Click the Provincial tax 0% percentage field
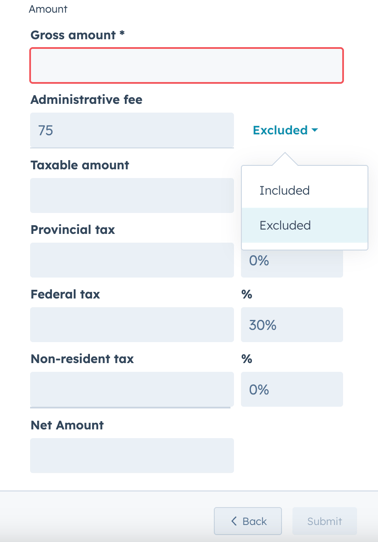378x542 pixels. 292,264
